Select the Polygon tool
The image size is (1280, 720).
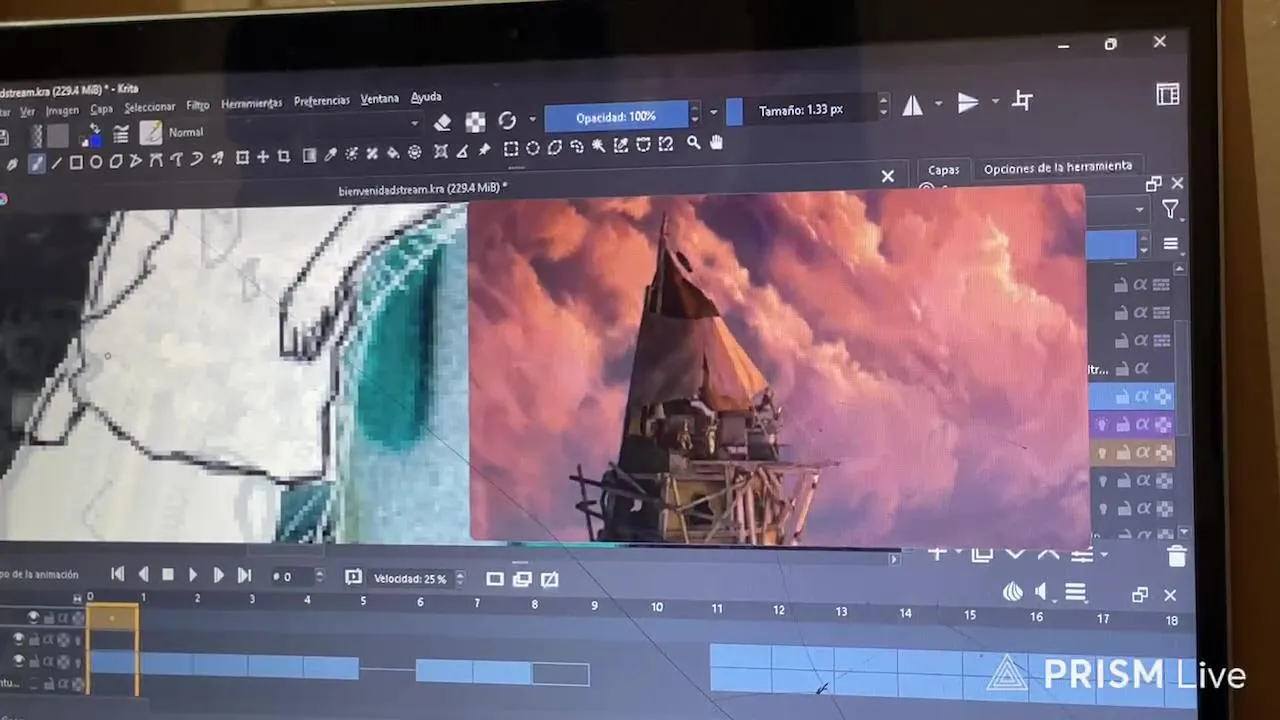pos(116,161)
